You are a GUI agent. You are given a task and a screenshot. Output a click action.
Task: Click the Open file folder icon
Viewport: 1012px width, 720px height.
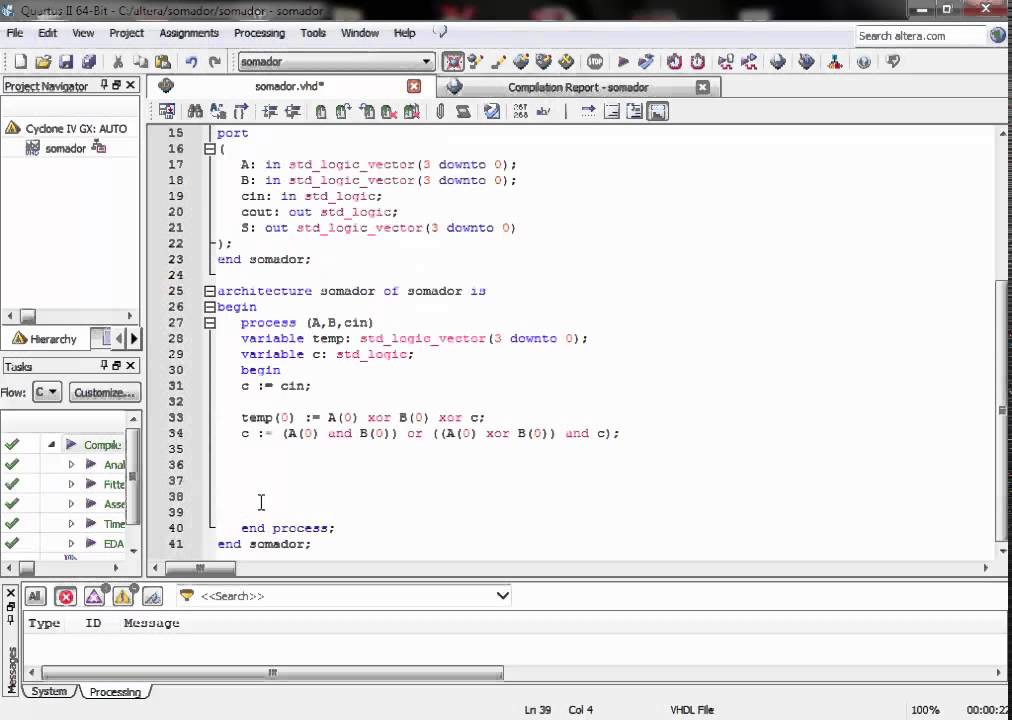(x=43, y=62)
